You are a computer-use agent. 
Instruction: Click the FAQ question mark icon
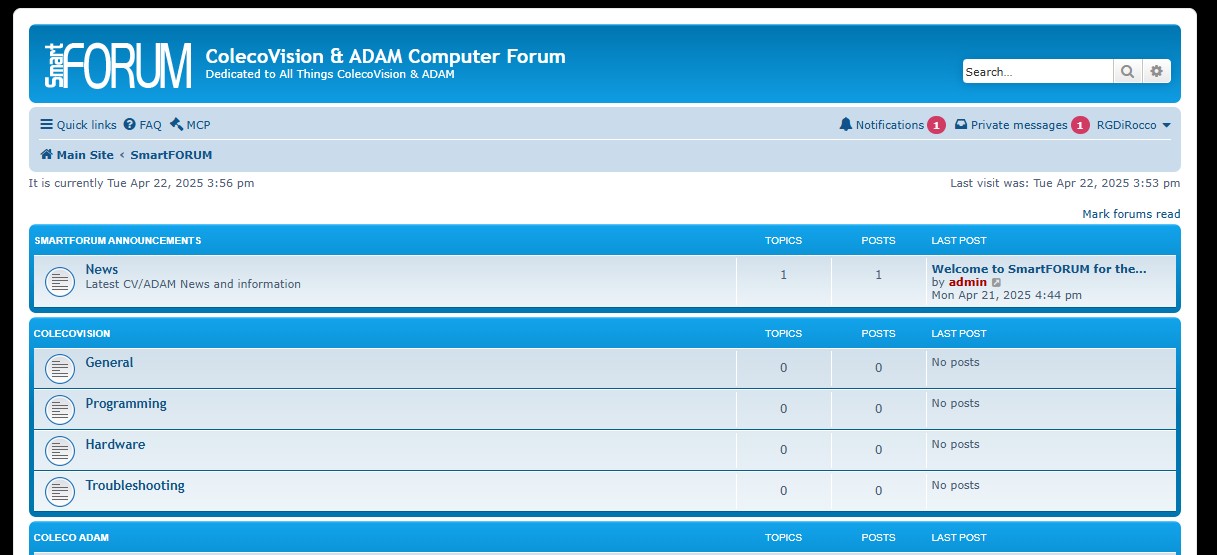(130, 125)
